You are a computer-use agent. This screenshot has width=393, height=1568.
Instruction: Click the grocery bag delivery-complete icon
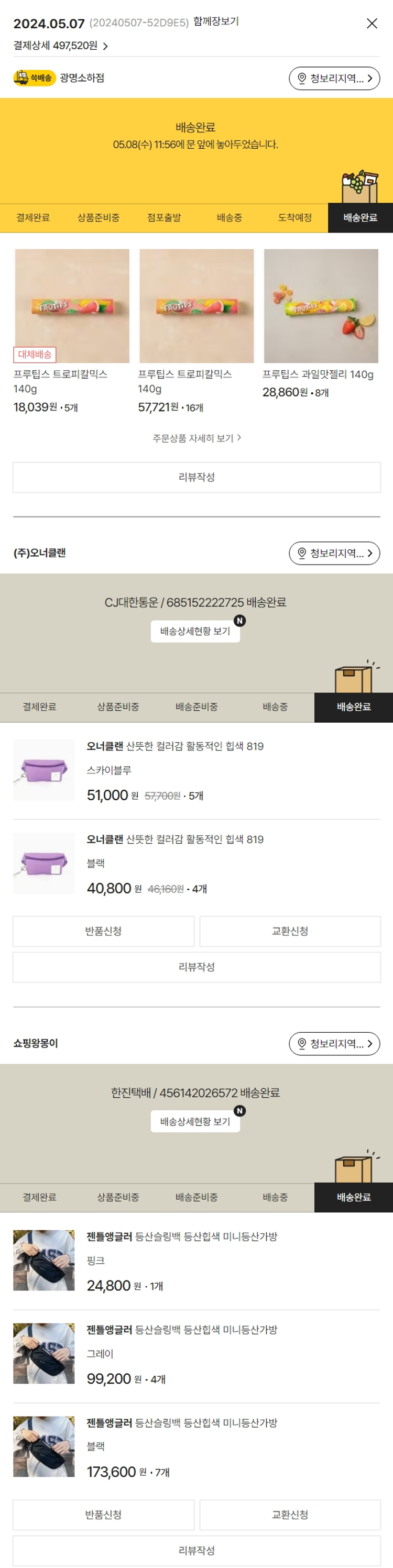pyautogui.click(x=360, y=186)
